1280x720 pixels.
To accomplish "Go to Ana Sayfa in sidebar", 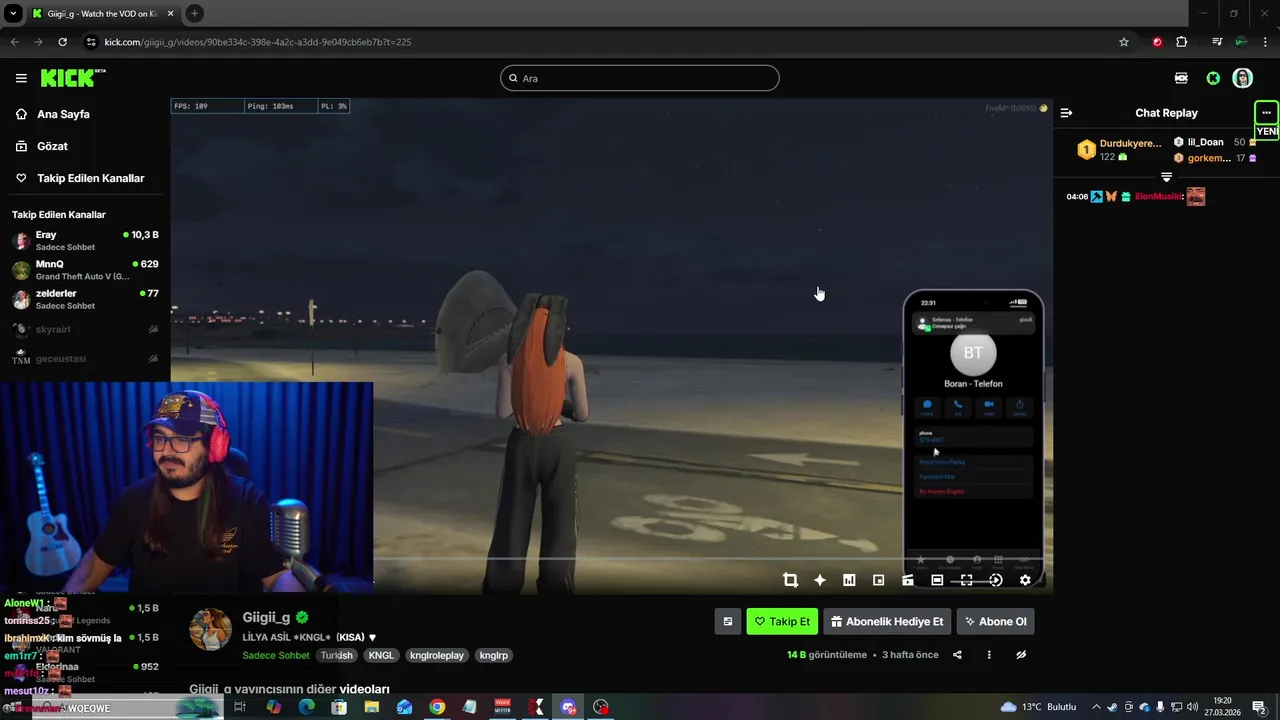I will point(63,114).
